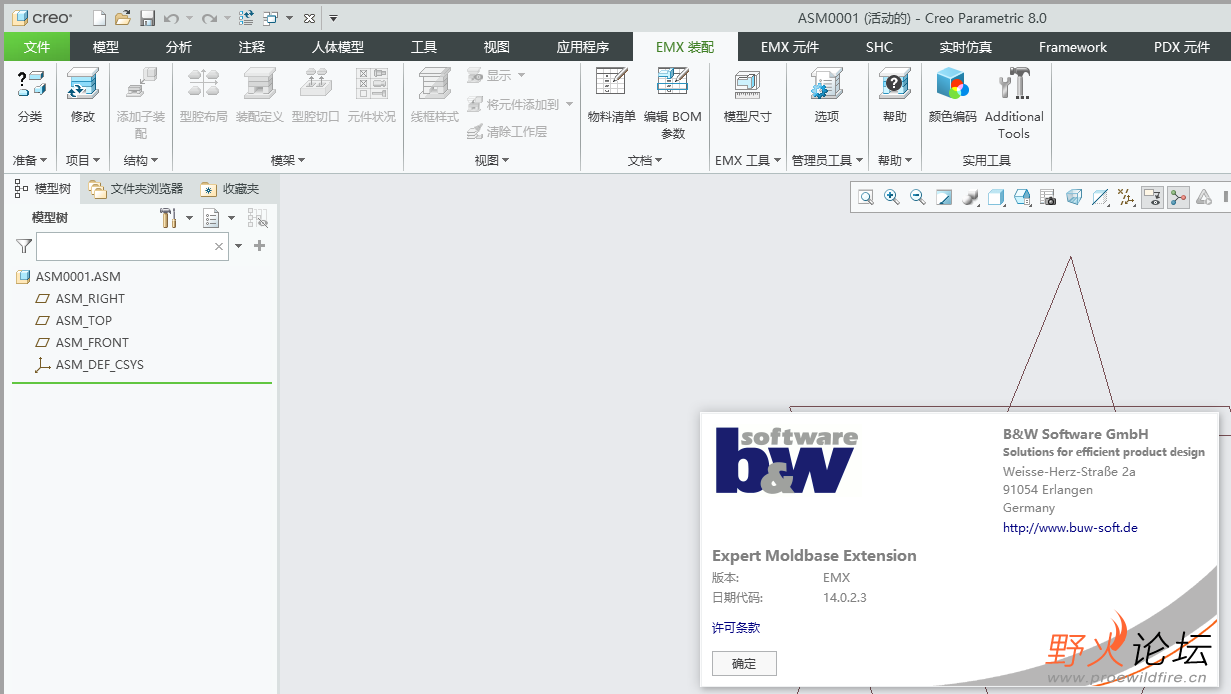Click the Refit view icon
The width and height of the screenshot is (1231, 694).
(x=866, y=198)
